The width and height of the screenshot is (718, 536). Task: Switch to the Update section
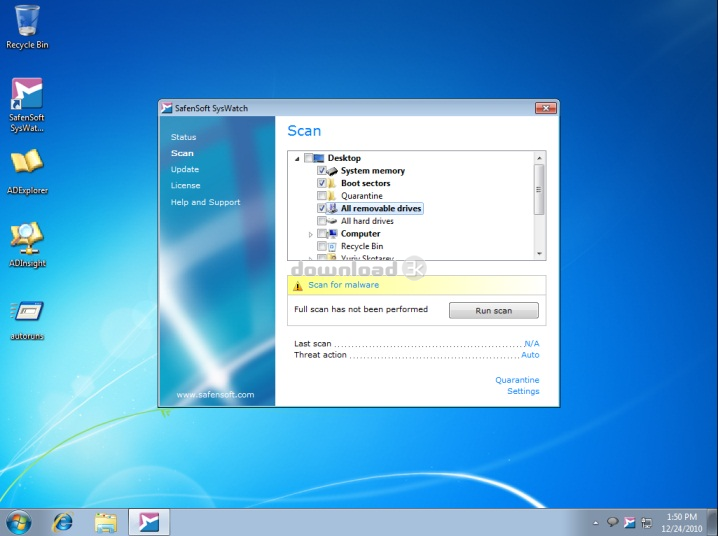pyautogui.click(x=185, y=169)
